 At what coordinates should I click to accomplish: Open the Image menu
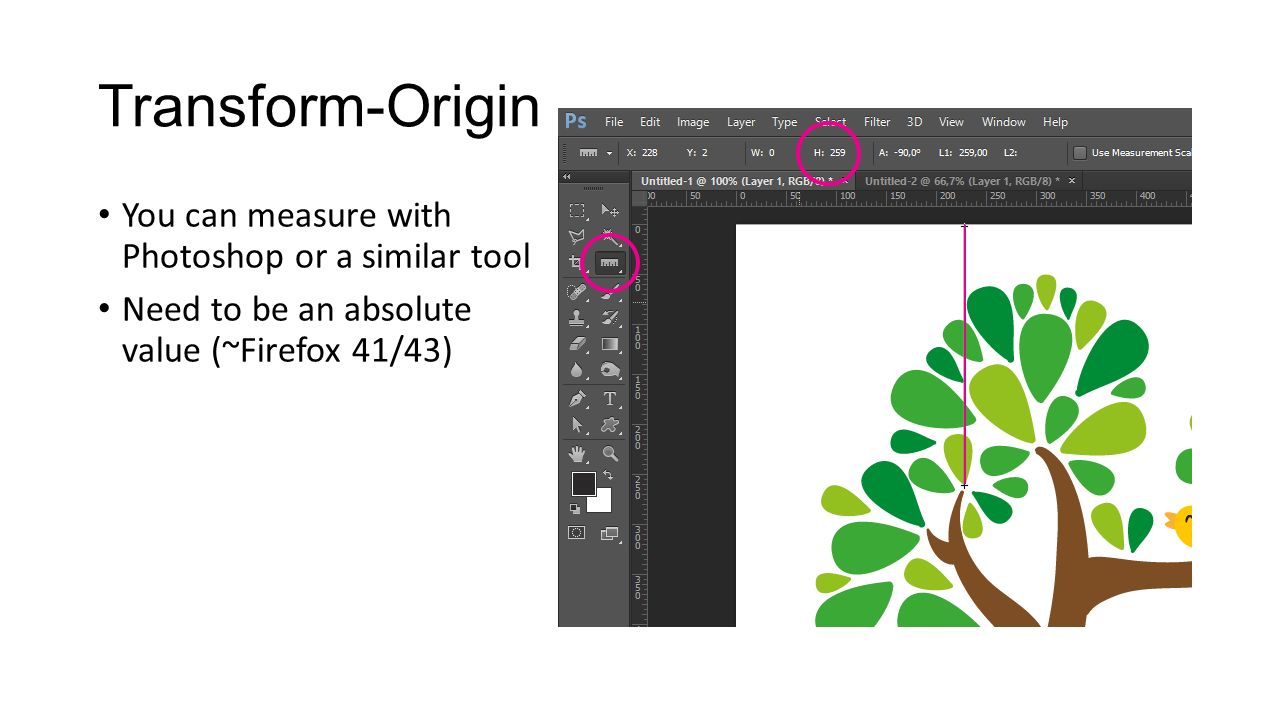pyautogui.click(x=693, y=122)
